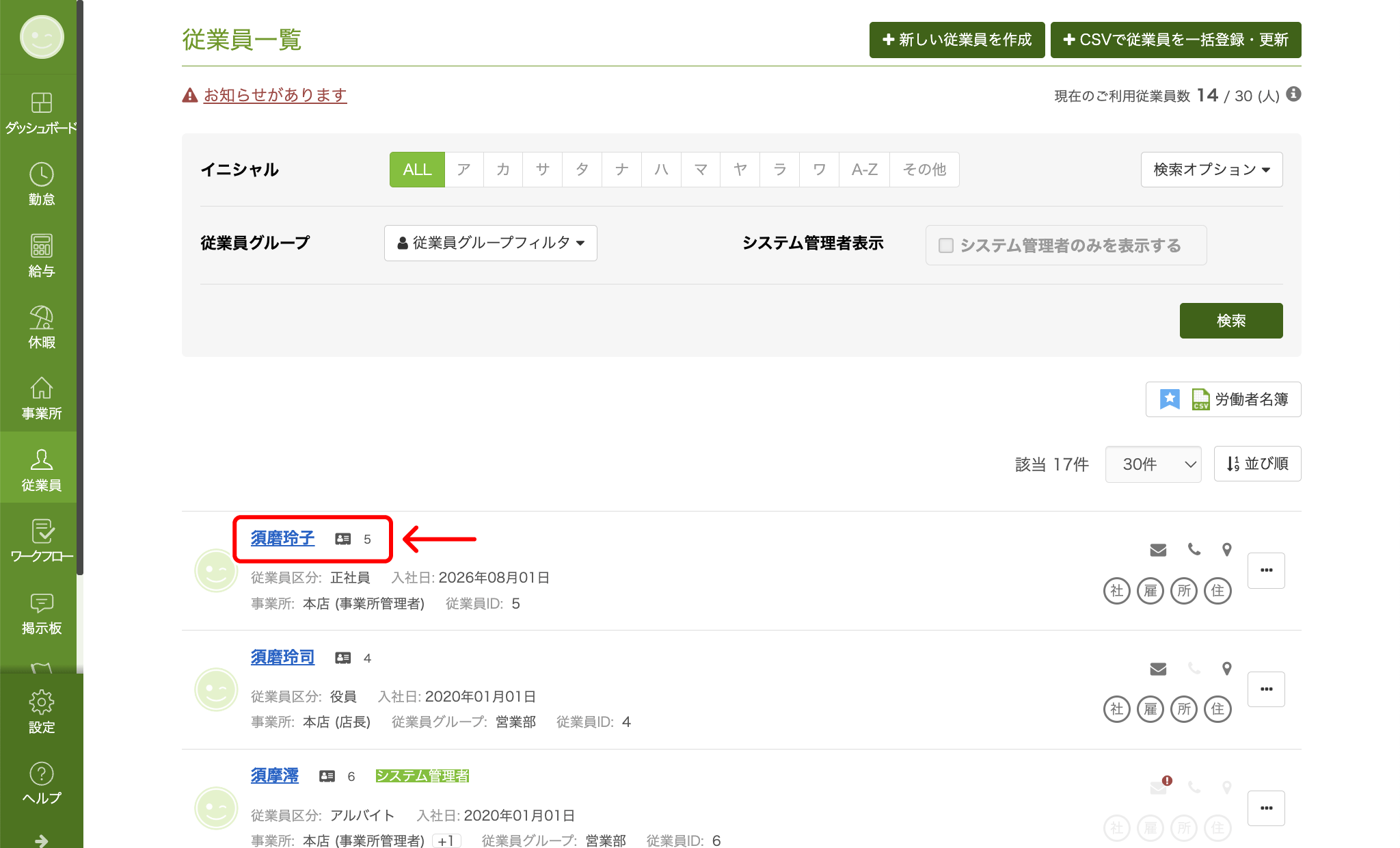This screenshot has height=848, width=1400.
Task: Expand 検索オプション dropdown
Action: (1211, 170)
